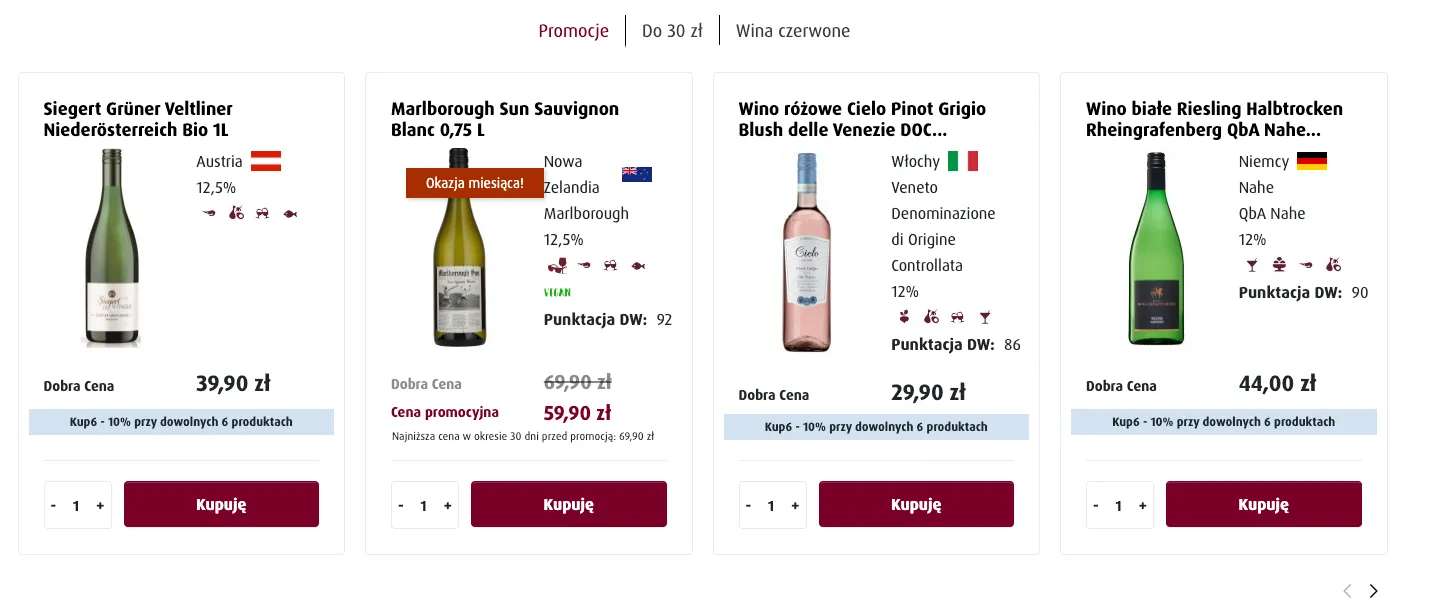
Task: Click the fish icon on Siegert Grüner Veltliner
Action: [x=290, y=214]
